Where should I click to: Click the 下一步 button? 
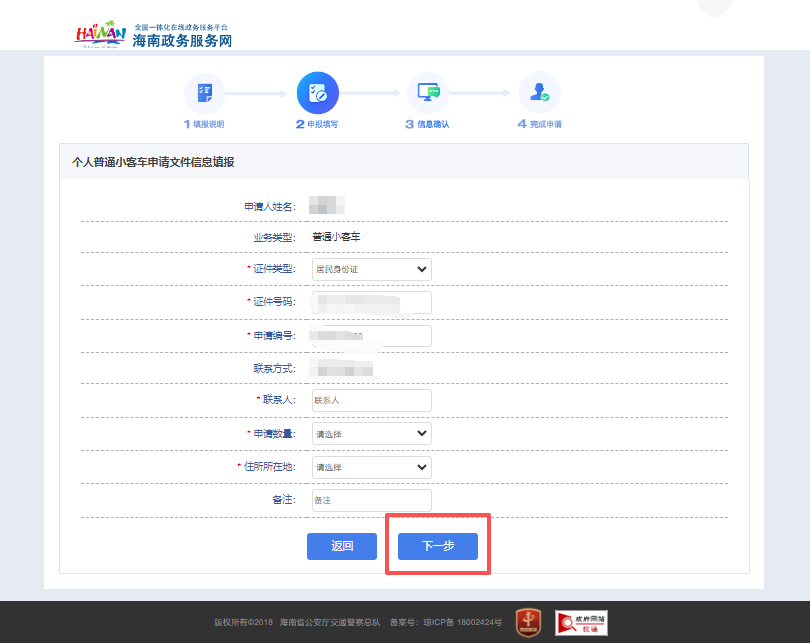437,546
